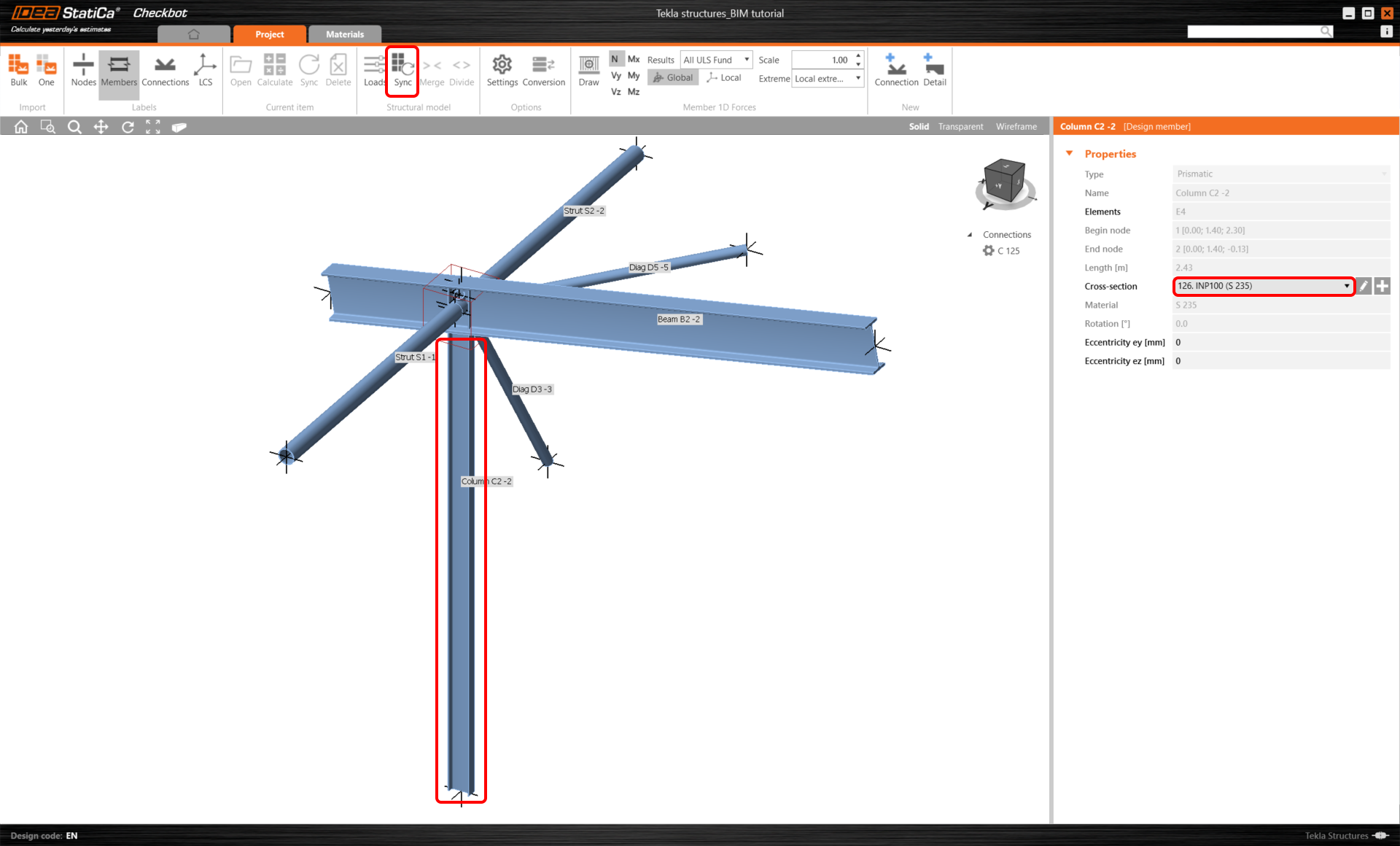Select the Project ribbon tab

(269, 34)
